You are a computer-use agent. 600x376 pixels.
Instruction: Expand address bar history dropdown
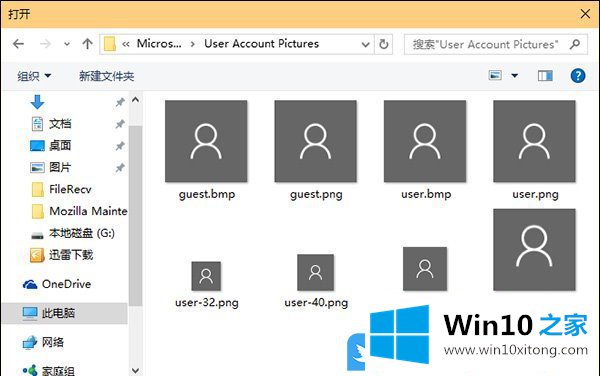365,44
